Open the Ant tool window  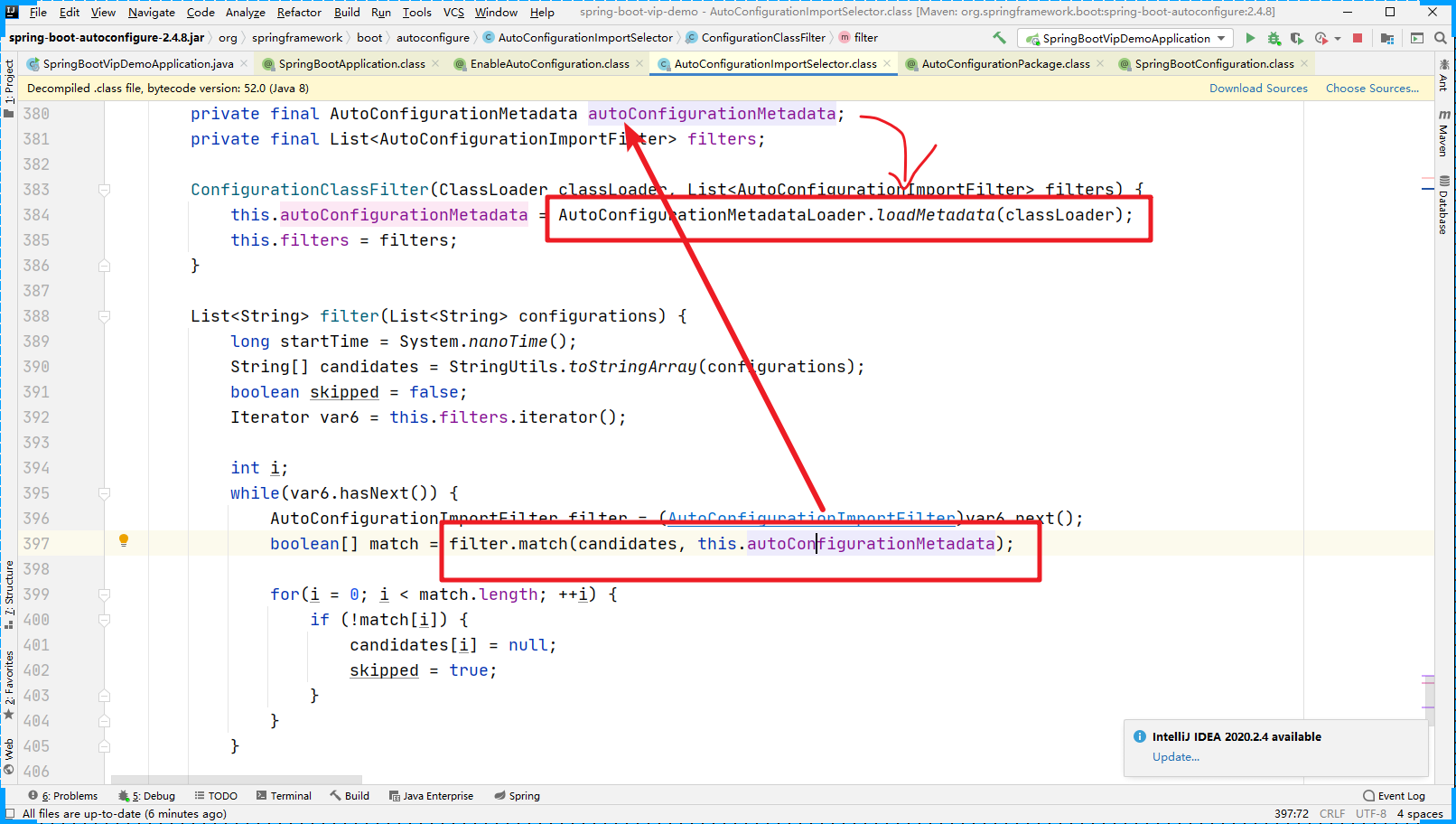tap(1443, 76)
